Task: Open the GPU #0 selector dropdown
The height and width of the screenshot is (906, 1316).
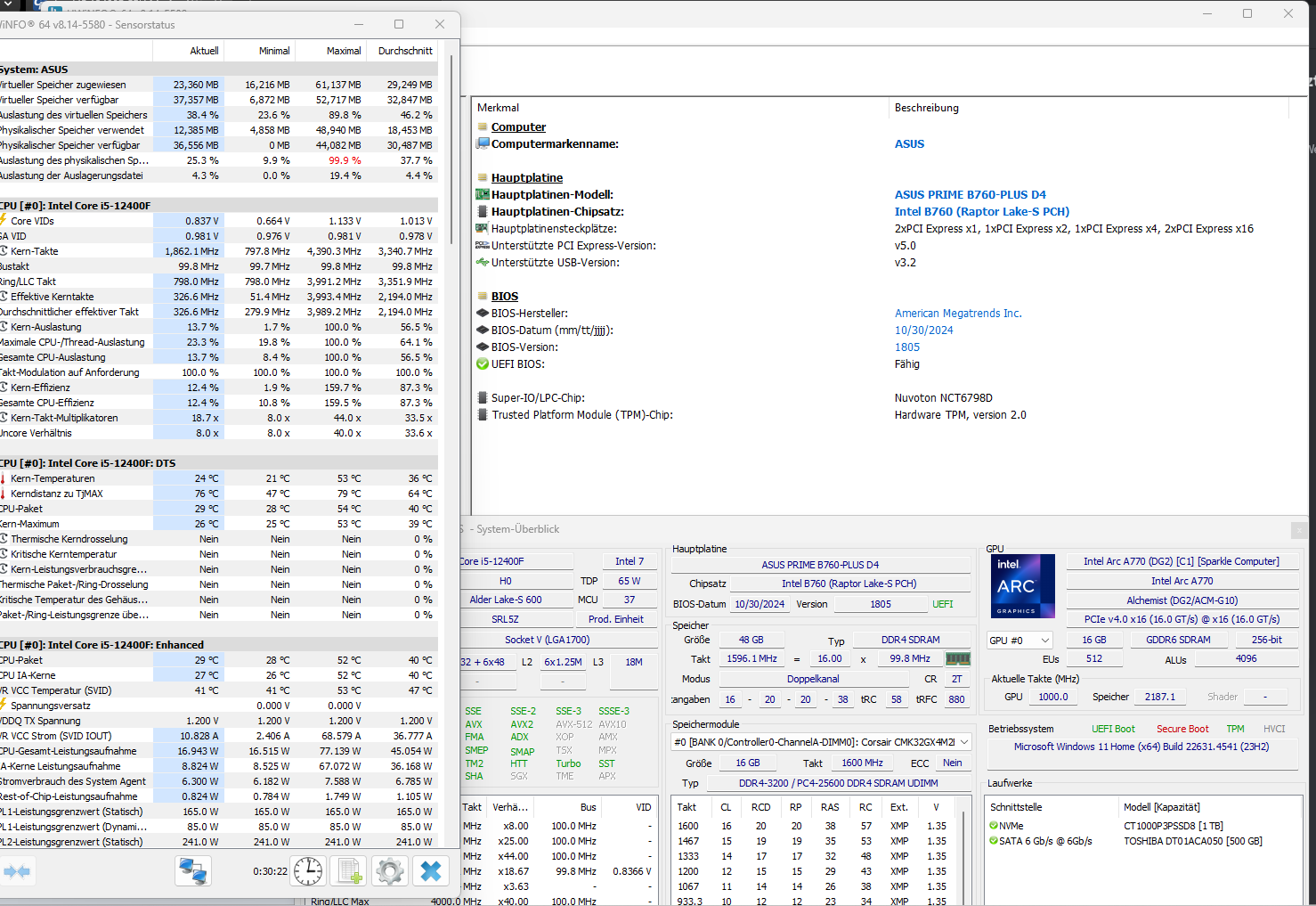Action: pyautogui.click(x=1019, y=641)
